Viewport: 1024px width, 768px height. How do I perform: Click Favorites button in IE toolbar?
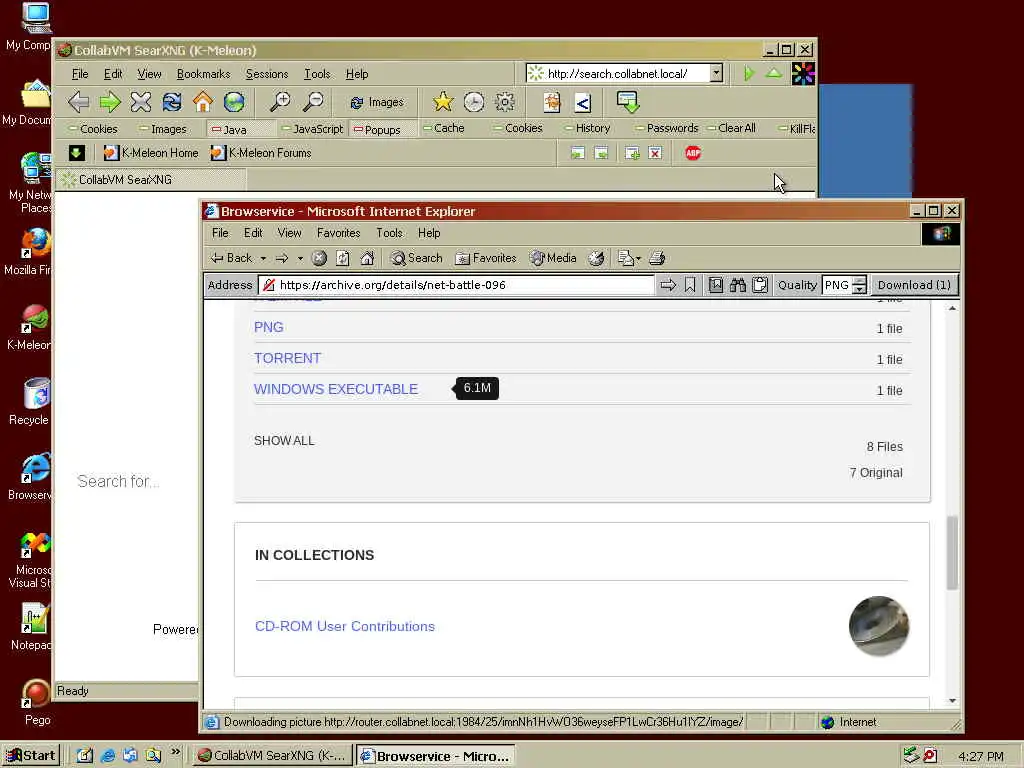[486, 258]
